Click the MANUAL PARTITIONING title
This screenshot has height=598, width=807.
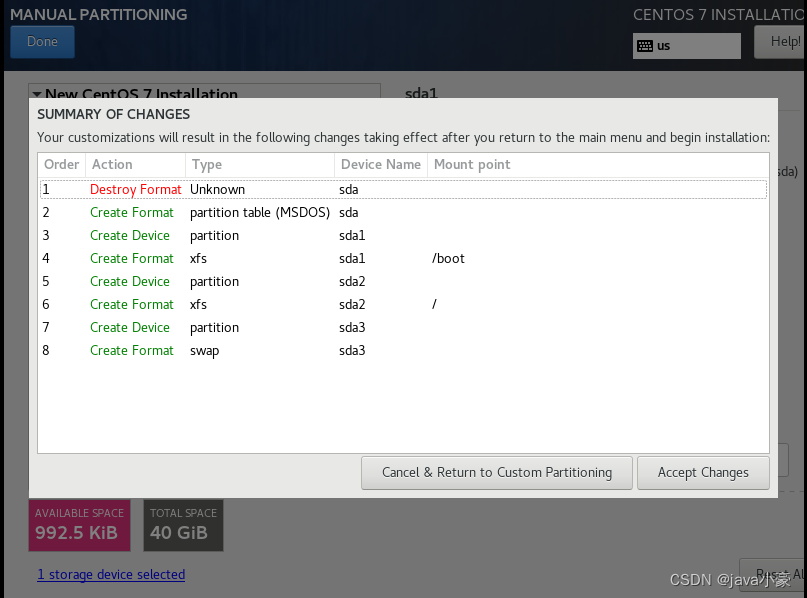(99, 14)
